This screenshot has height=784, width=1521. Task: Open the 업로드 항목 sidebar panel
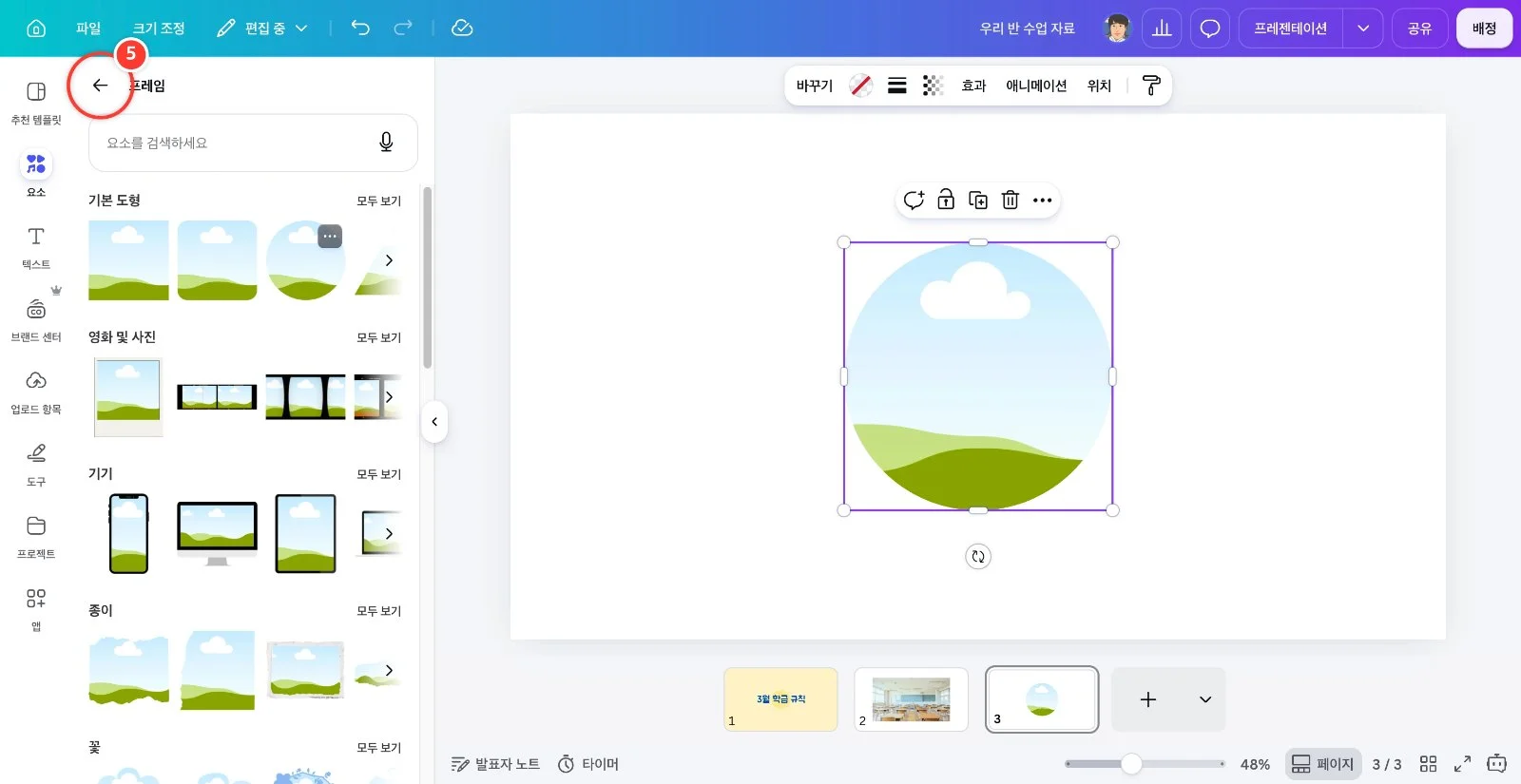pos(36,392)
